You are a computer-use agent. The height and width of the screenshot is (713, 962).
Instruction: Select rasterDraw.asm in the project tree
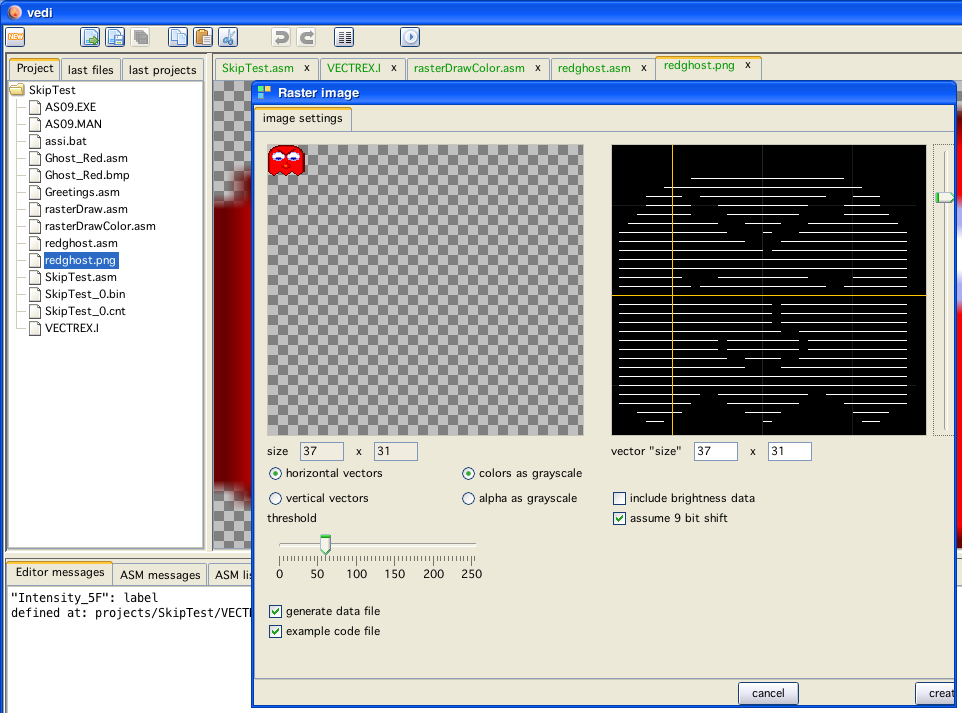tap(86, 209)
